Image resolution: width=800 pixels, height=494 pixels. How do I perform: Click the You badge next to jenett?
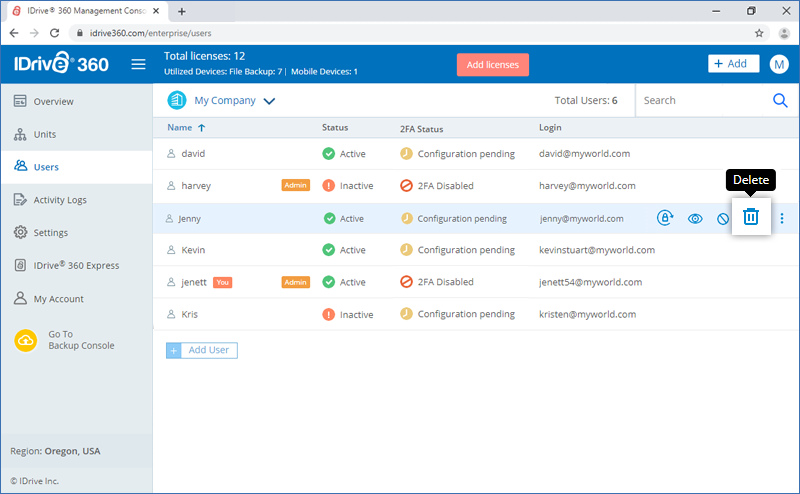click(x=222, y=282)
